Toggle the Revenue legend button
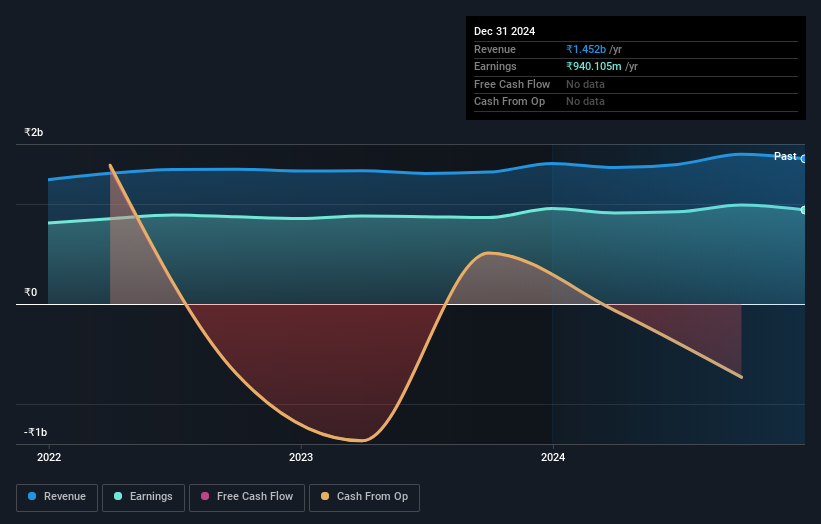 tap(57, 497)
